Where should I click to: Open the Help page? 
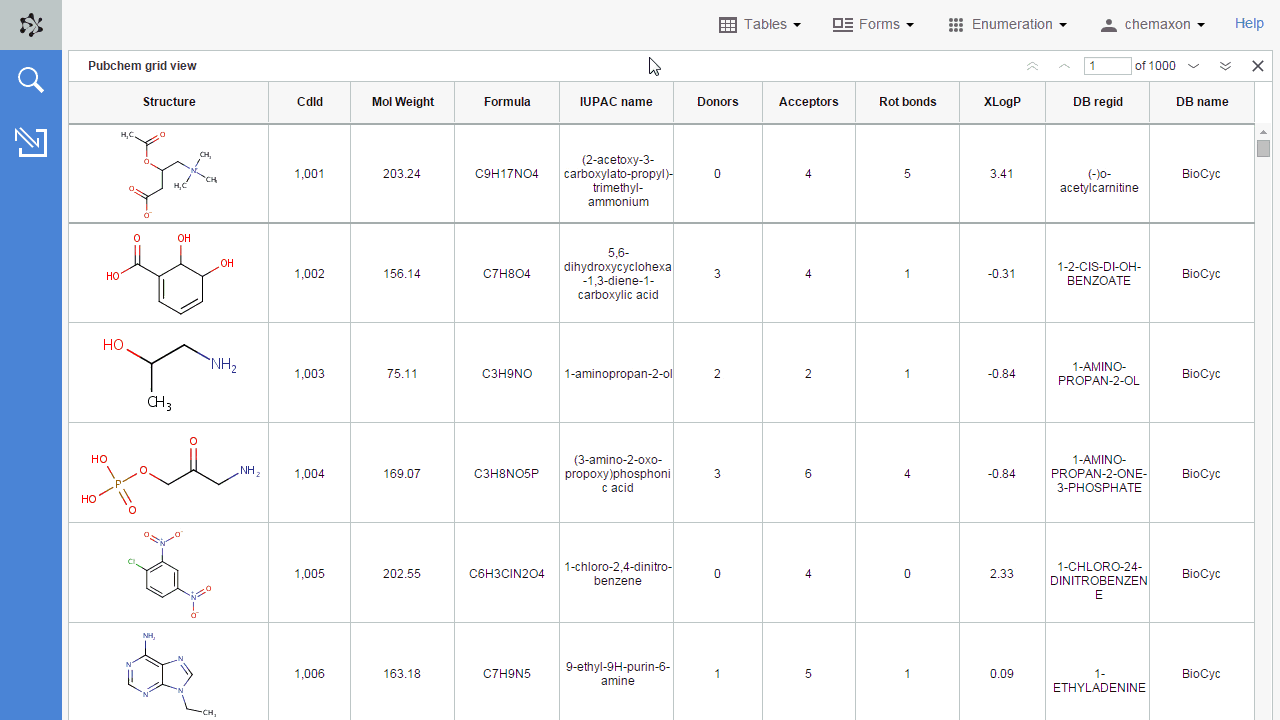pos(1249,23)
